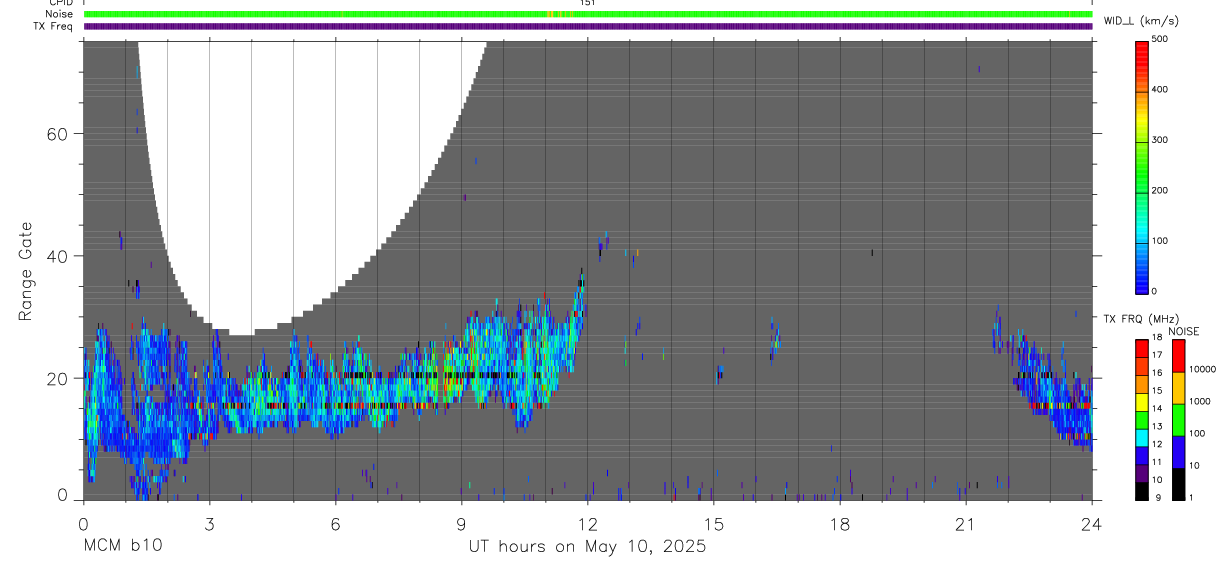The width and height of the screenshot is (1228, 567).
Task: Click the MCM b10 radar beam label
Action: click(122, 546)
